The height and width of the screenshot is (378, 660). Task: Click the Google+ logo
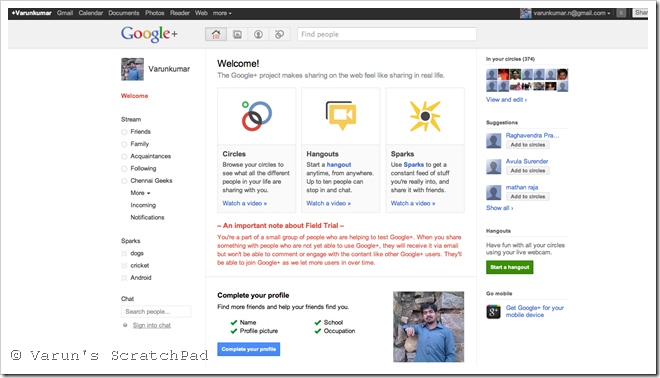[149, 34]
